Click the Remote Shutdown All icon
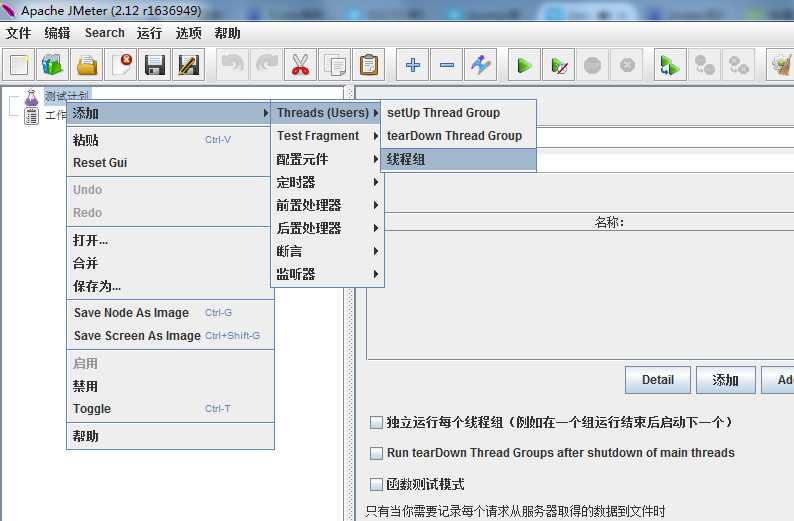794x521 pixels. 738,65
